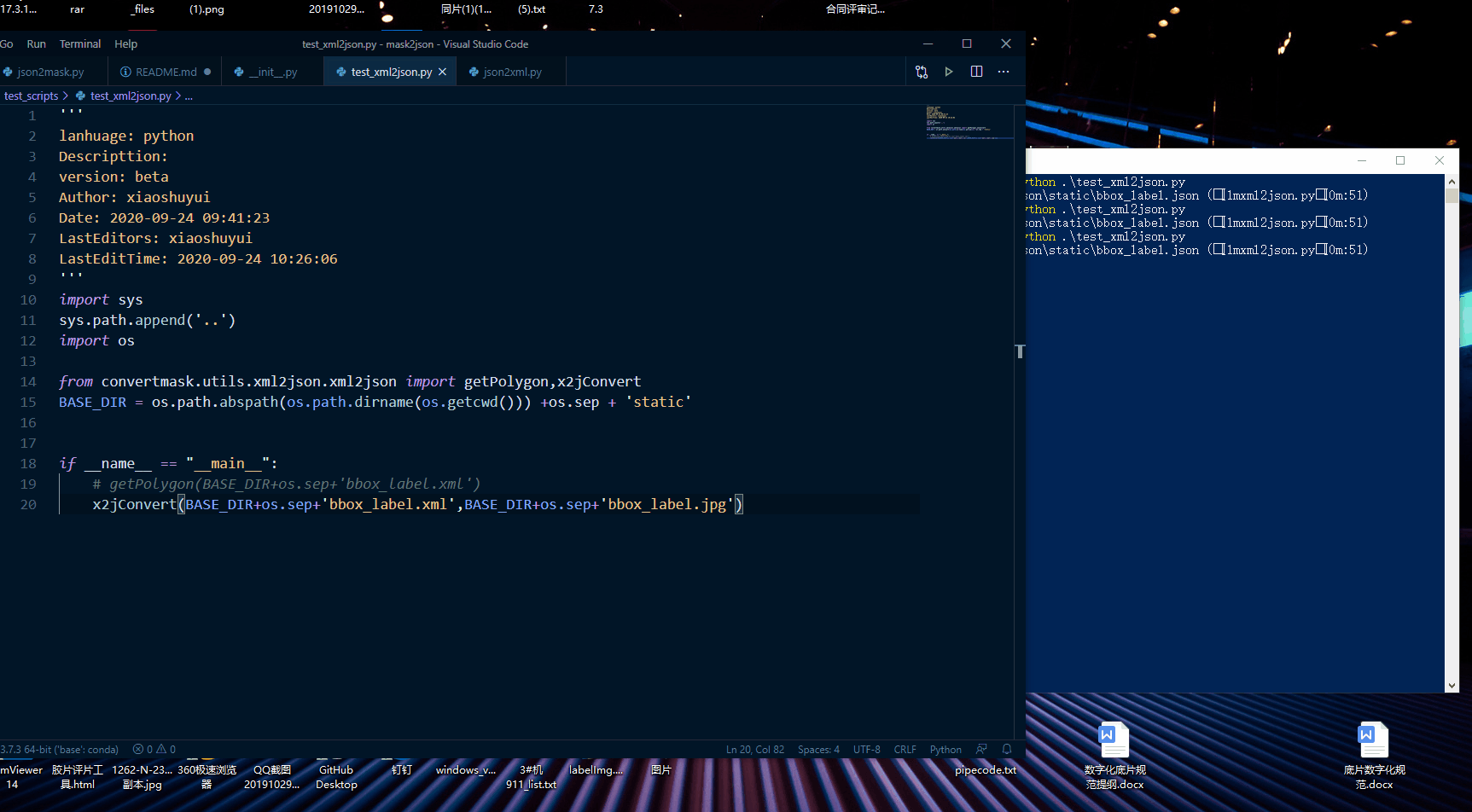Select the Python 3.7.3 conda interpreter

tap(59, 750)
